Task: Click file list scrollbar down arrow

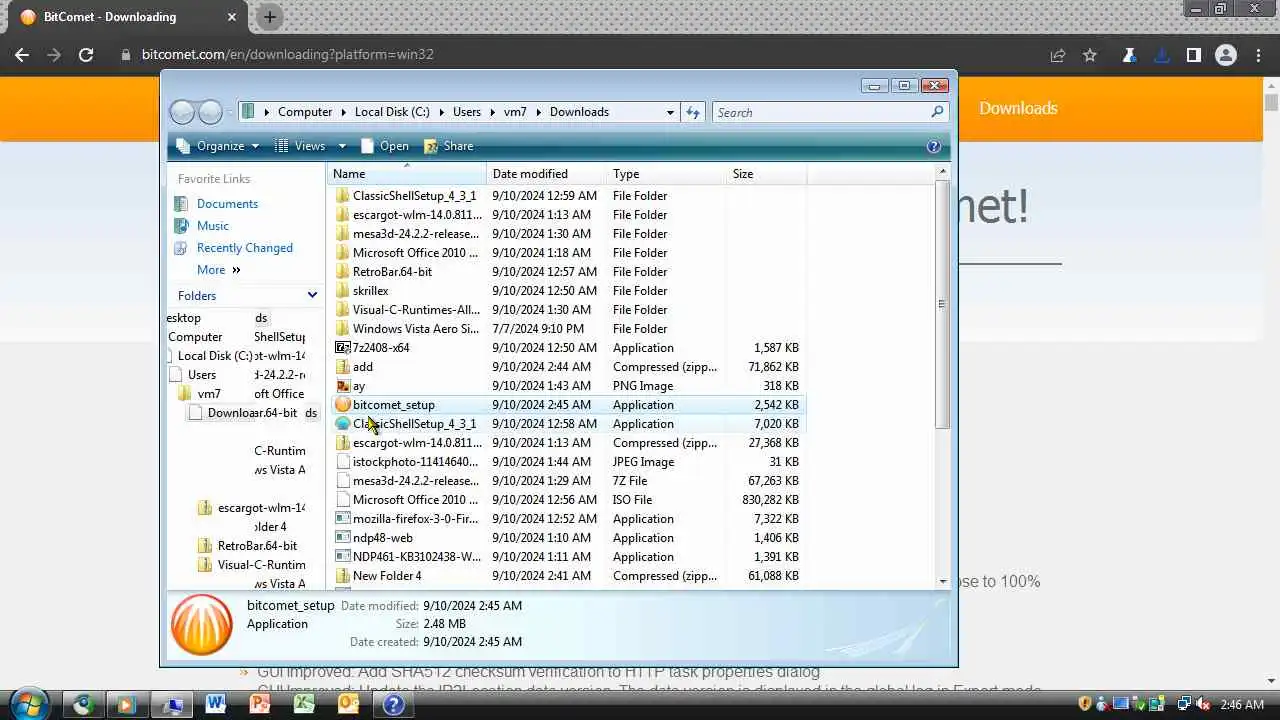Action: tap(942, 581)
